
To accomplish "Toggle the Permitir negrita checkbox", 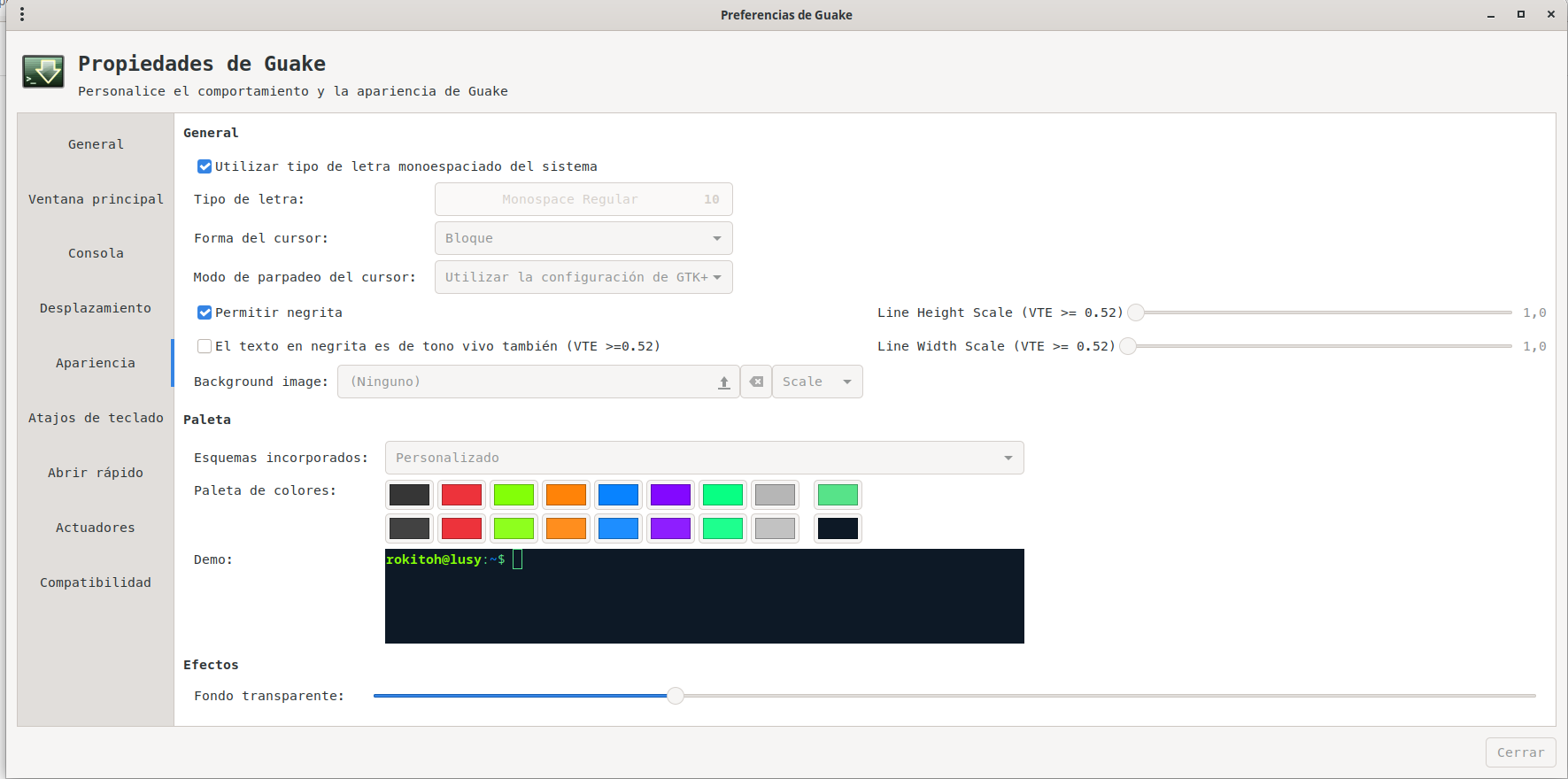I will point(205,312).
